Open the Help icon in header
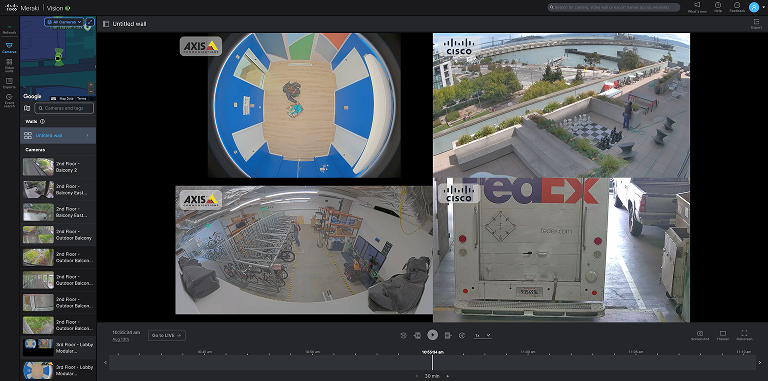The width and height of the screenshot is (768, 381). [718, 7]
